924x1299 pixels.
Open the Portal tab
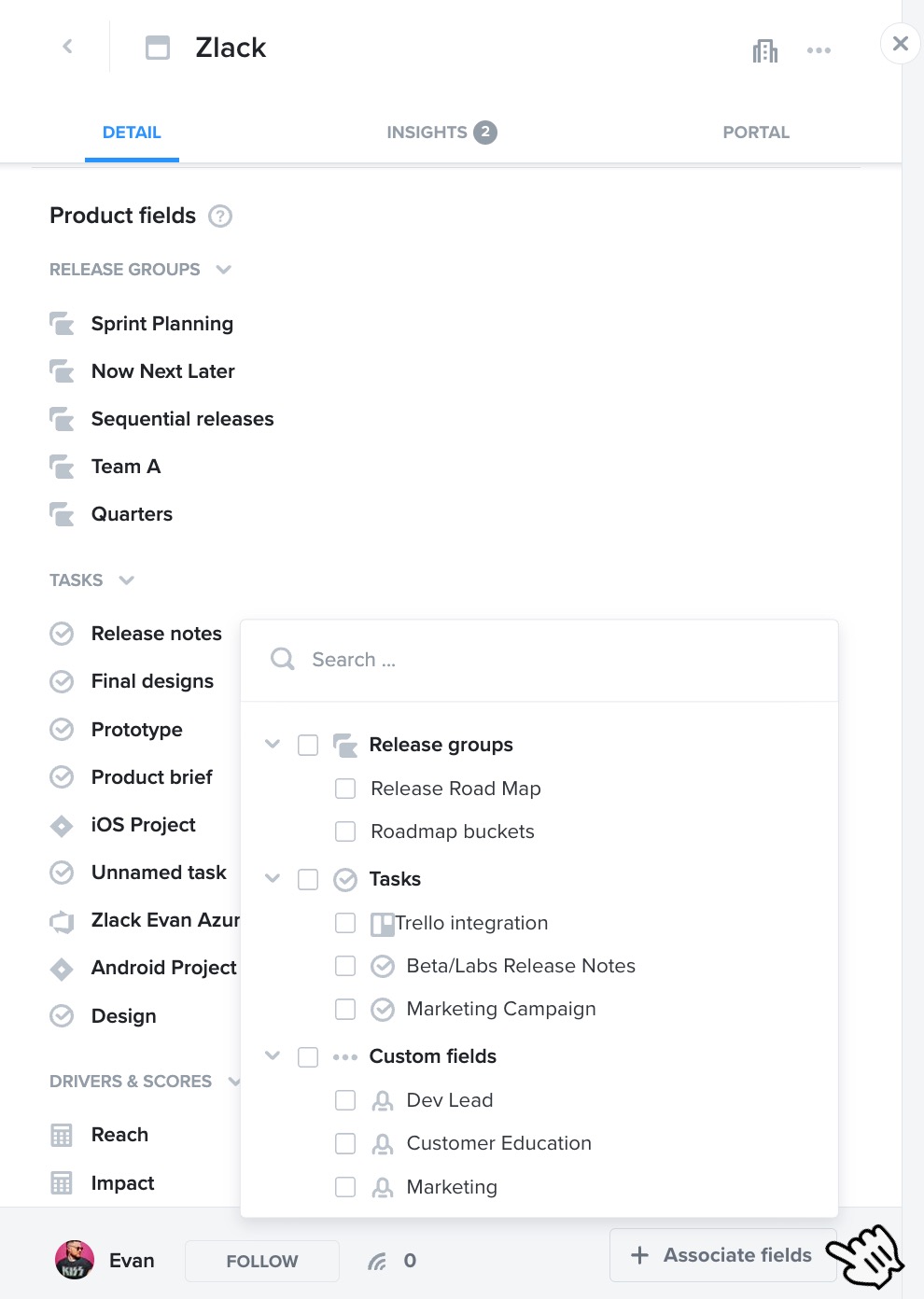(x=756, y=133)
